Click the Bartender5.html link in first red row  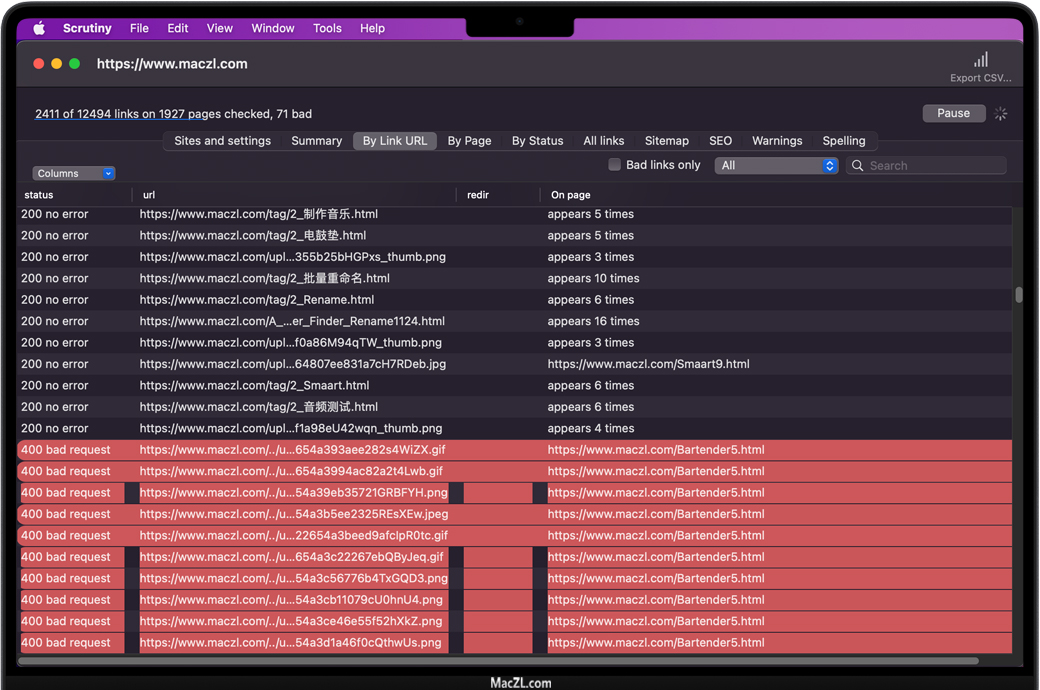click(x=655, y=450)
